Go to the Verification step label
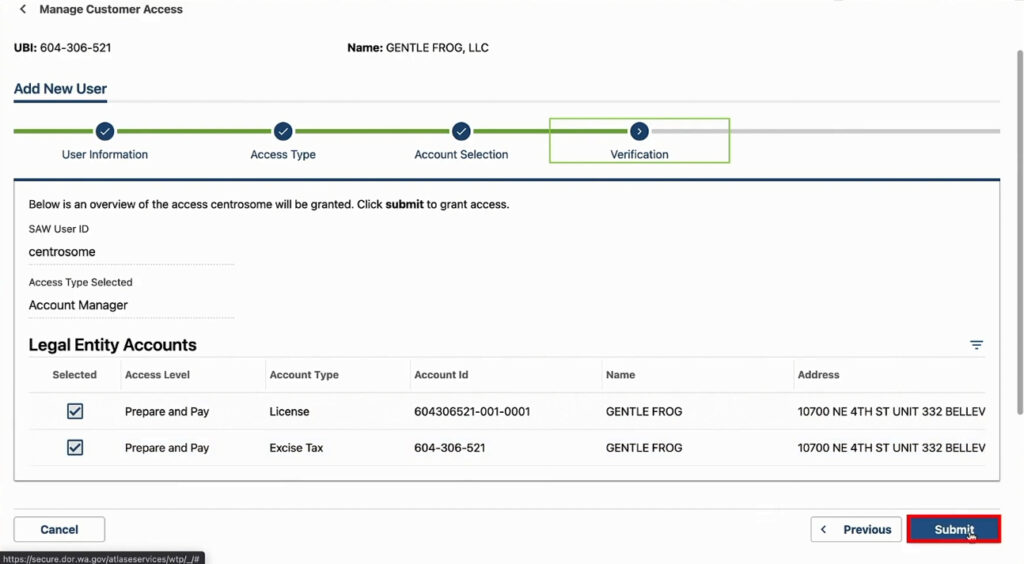 click(x=639, y=155)
